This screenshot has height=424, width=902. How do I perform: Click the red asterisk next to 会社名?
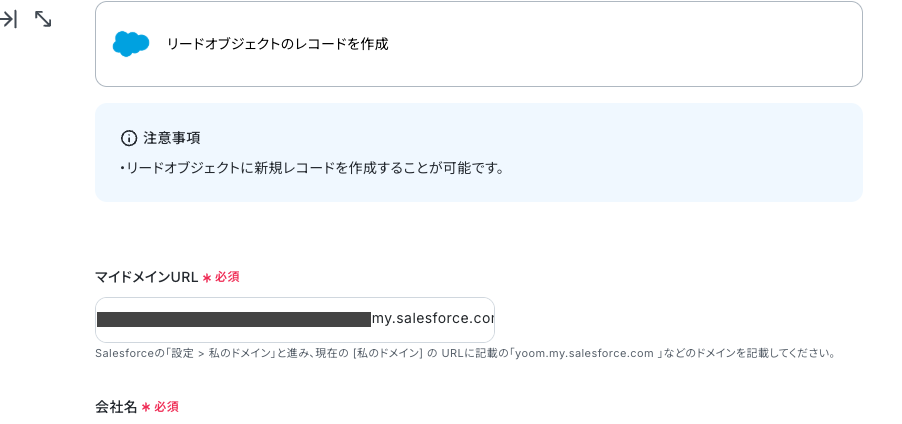tap(146, 407)
